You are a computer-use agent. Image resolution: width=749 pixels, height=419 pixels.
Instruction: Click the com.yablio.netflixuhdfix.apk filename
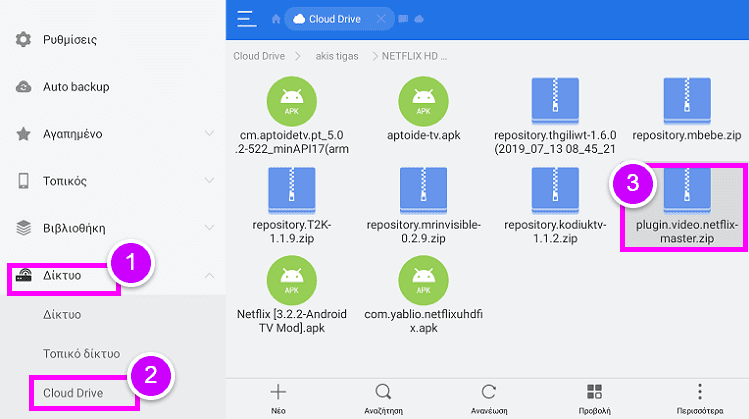click(x=423, y=321)
